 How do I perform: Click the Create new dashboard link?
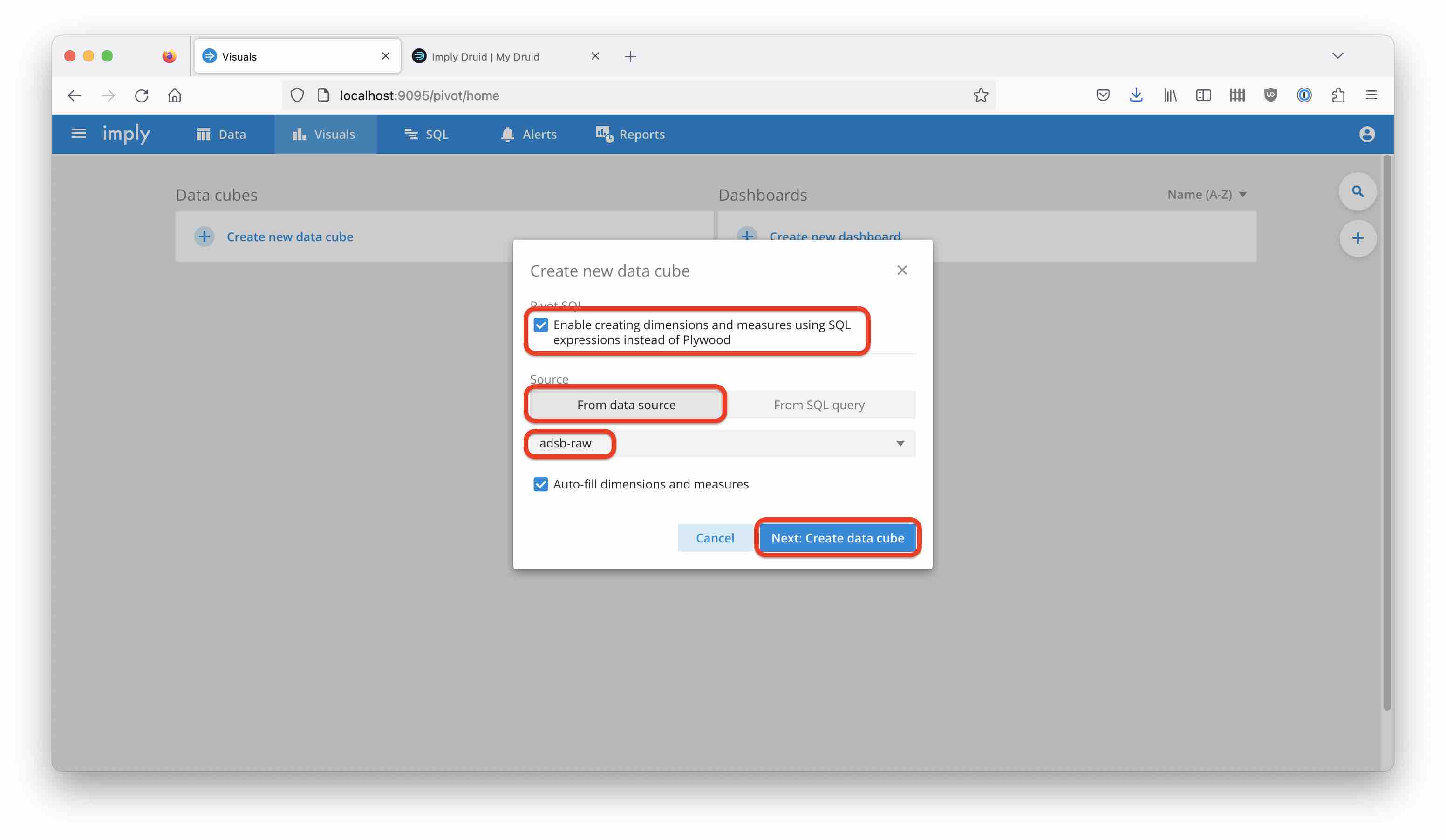point(835,236)
